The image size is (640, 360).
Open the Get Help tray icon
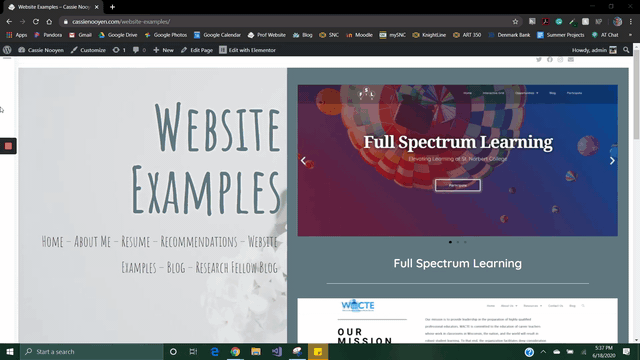coord(529,352)
